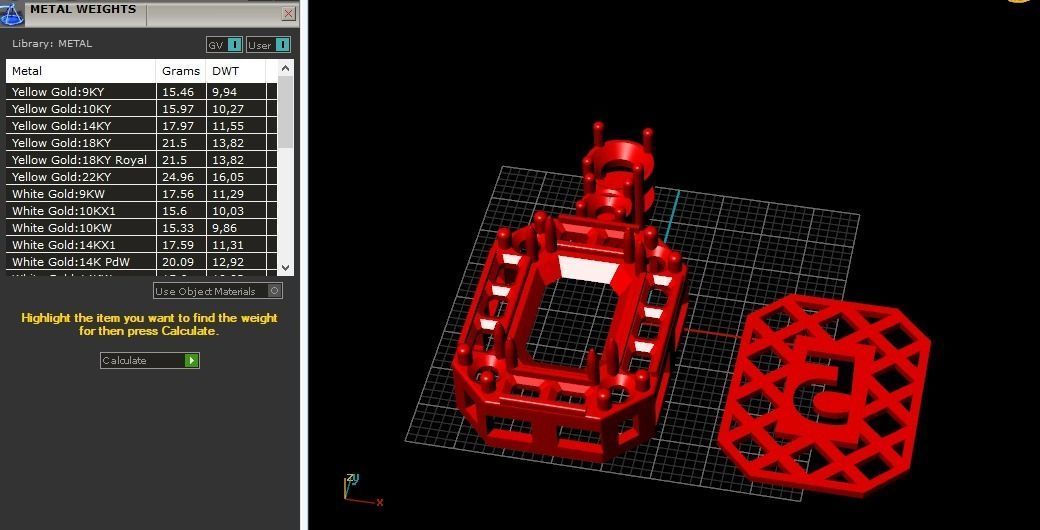Close the Metal Weights panel
This screenshot has height=530, width=1040.
coord(289,13)
